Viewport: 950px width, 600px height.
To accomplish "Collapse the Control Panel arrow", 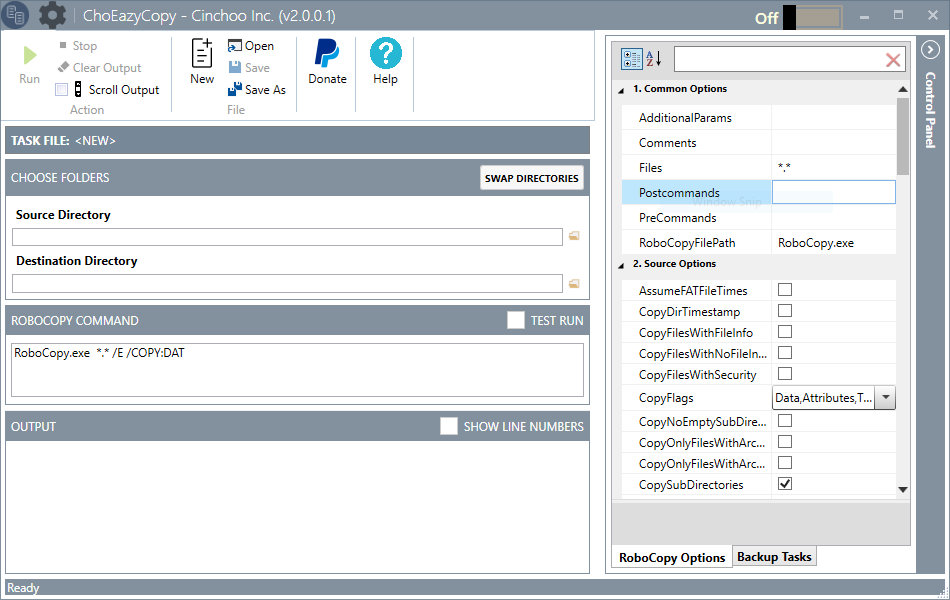I will click(x=930, y=50).
